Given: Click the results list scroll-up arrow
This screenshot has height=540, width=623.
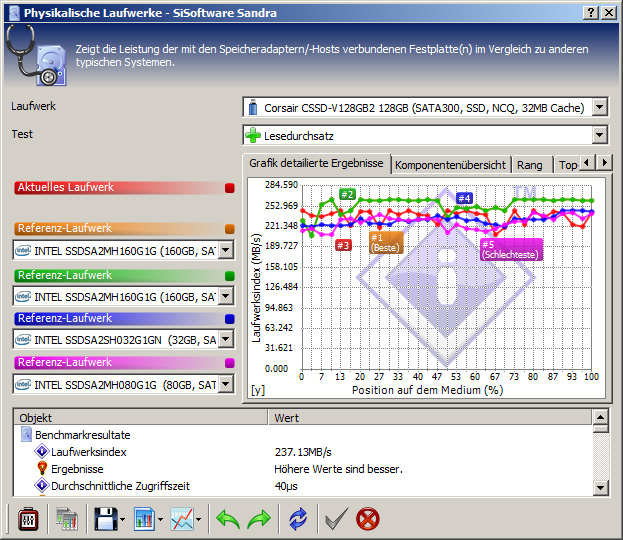Looking at the screenshot, I should [600, 417].
